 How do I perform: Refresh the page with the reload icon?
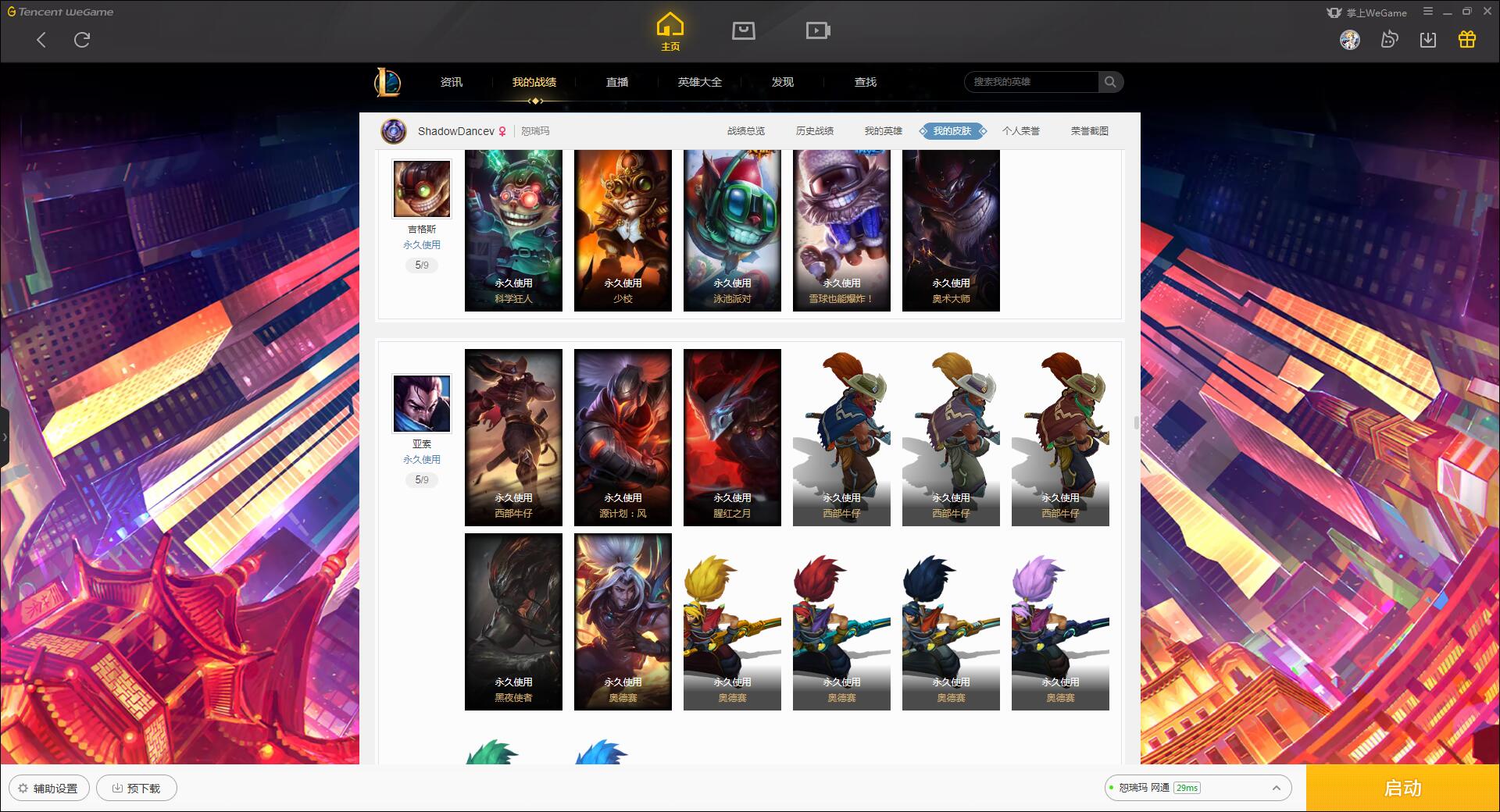pos(82,40)
